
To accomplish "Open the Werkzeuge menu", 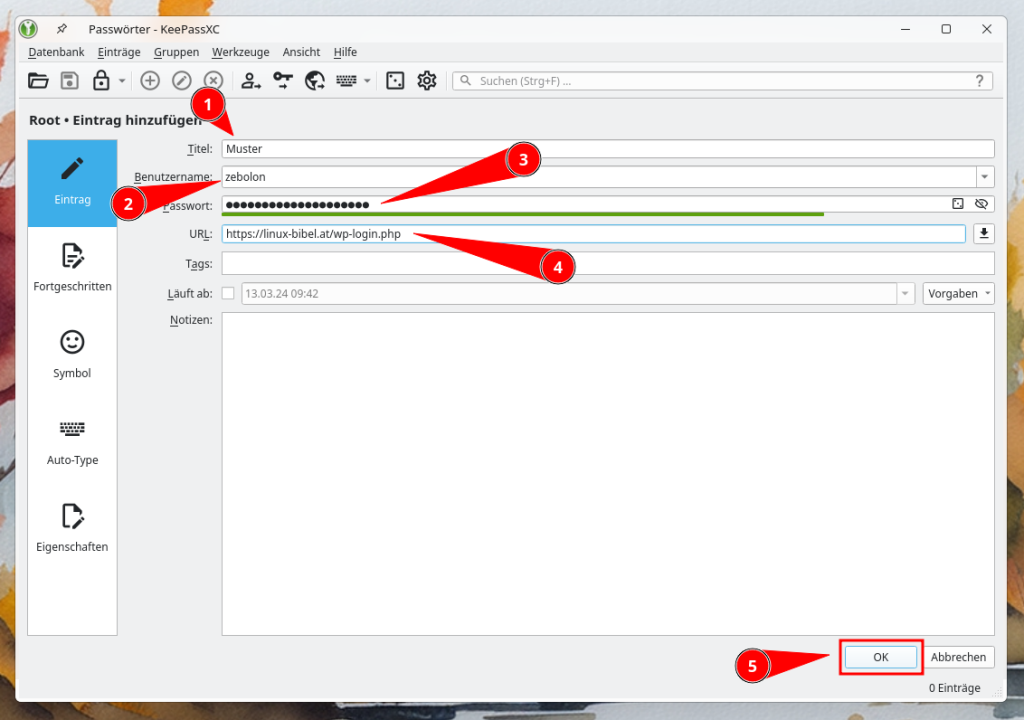I will click(x=240, y=52).
